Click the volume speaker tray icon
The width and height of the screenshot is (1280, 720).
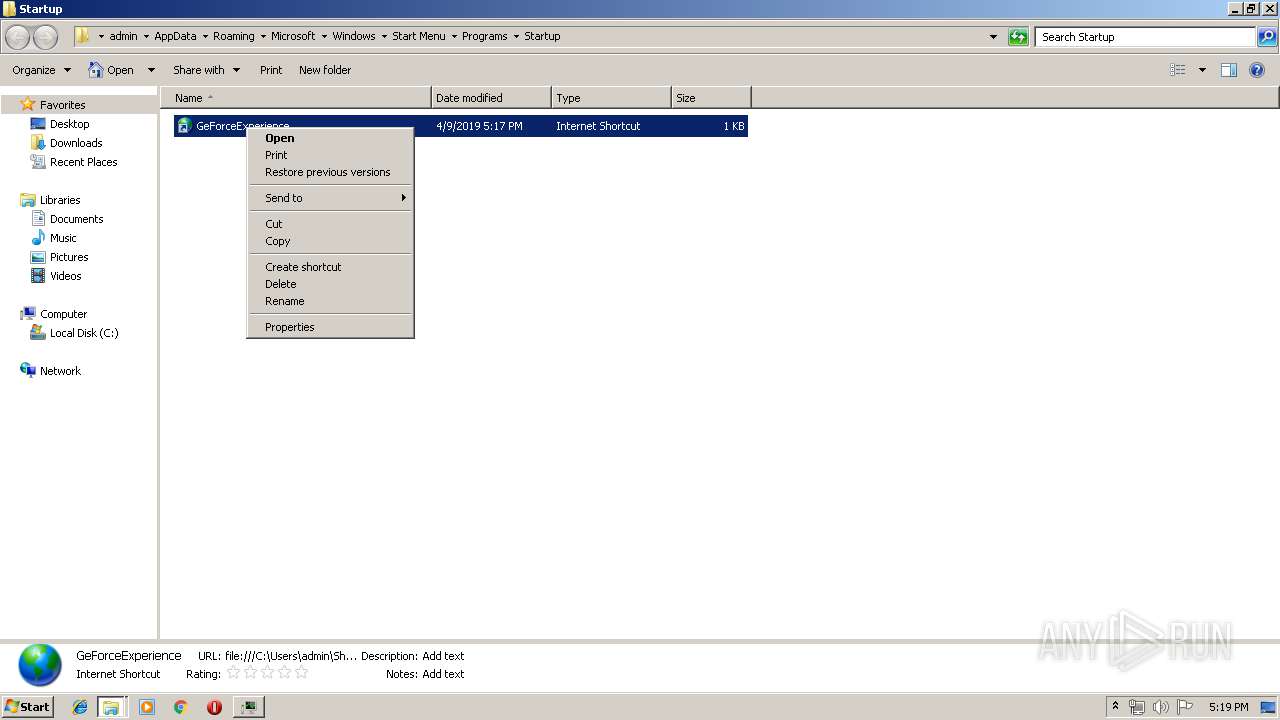pyautogui.click(x=1161, y=707)
